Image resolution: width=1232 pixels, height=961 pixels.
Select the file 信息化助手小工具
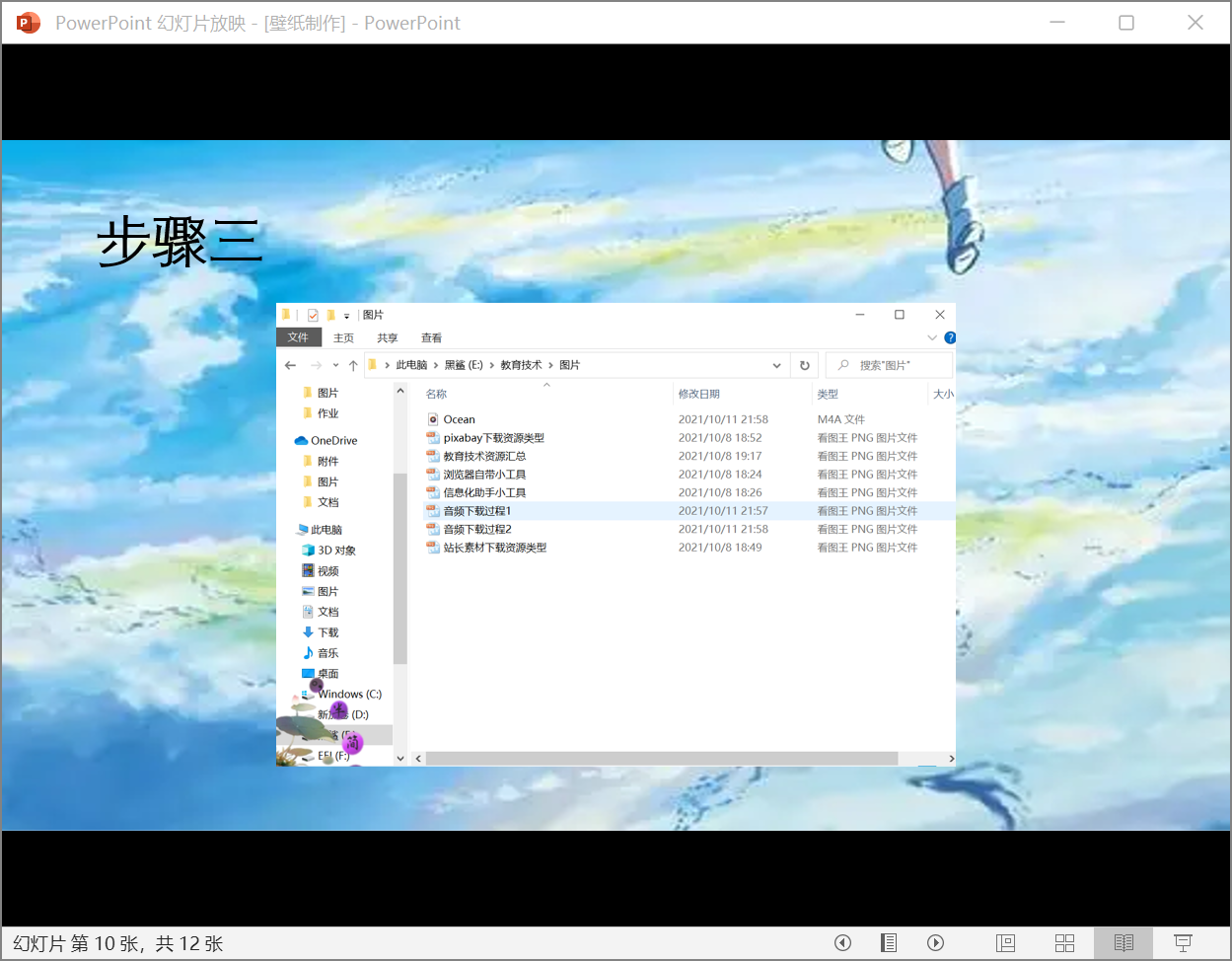[484, 493]
